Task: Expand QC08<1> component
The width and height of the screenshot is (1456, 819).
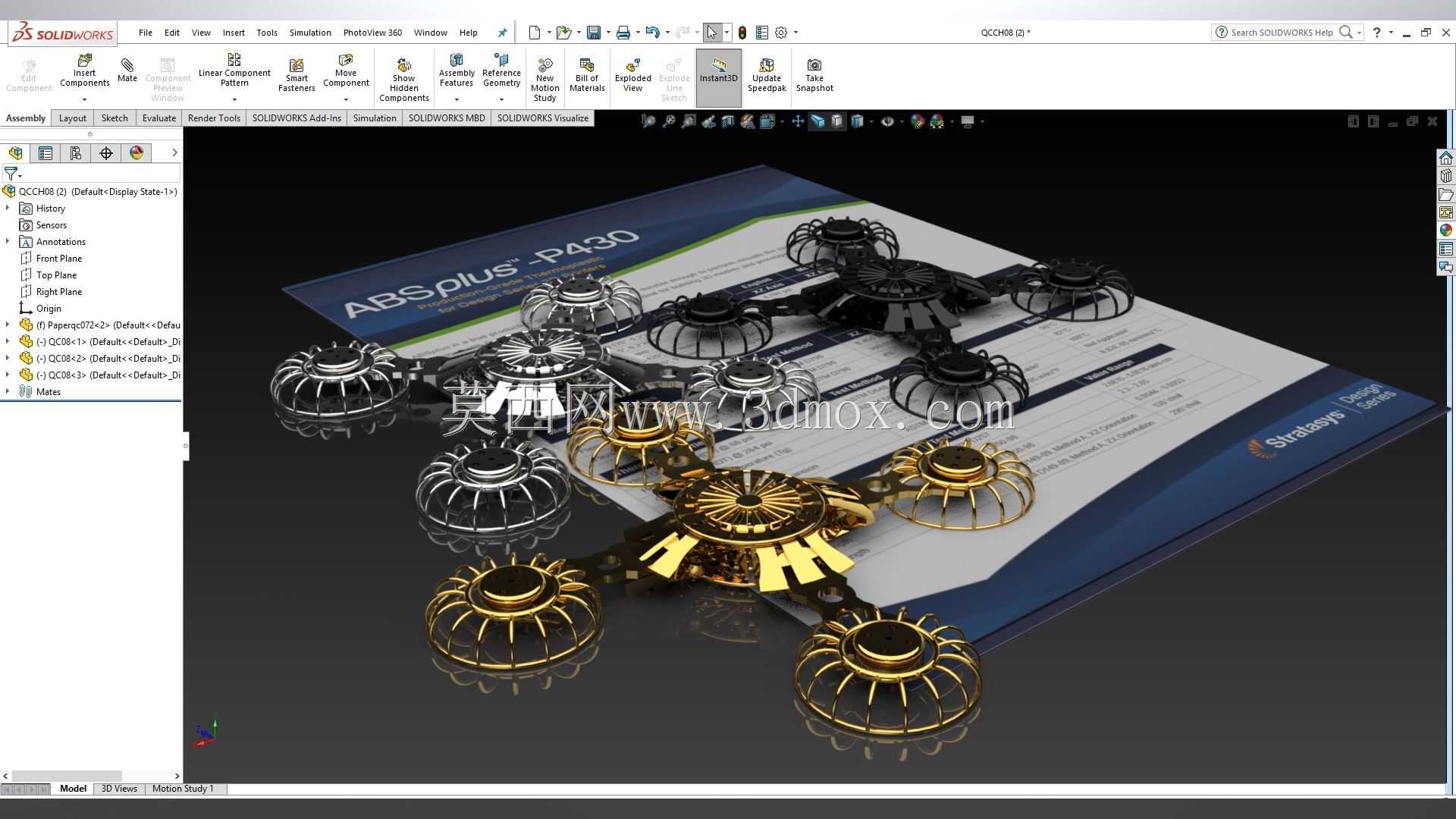Action: click(8, 341)
